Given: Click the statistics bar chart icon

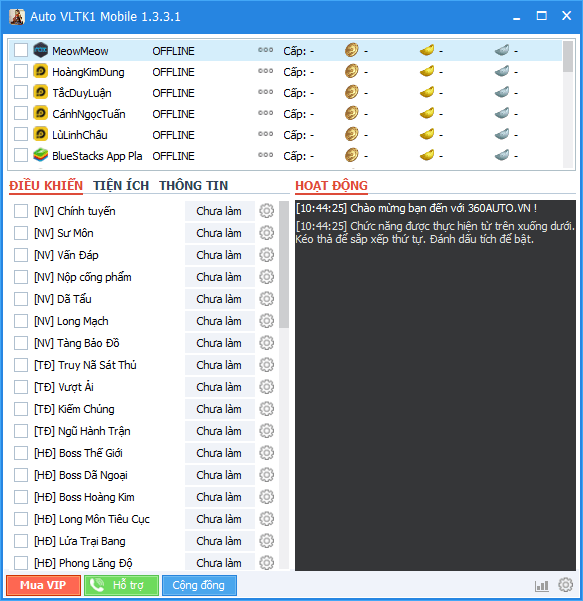Looking at the screenshot, I should [542, 585].
